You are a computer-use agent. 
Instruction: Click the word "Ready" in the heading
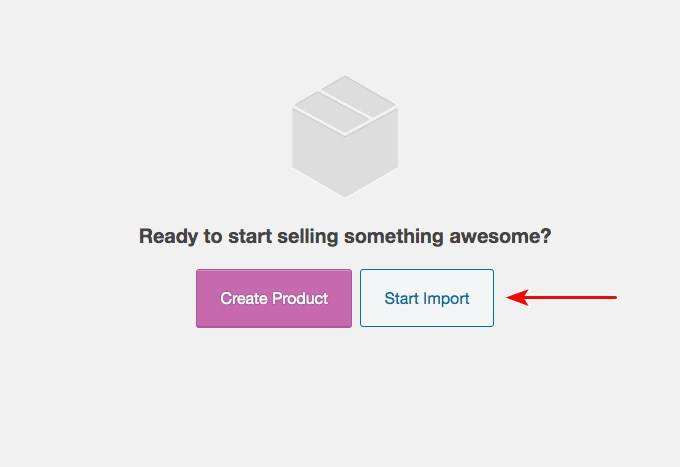pyautogui.click(x=168, y=237)
